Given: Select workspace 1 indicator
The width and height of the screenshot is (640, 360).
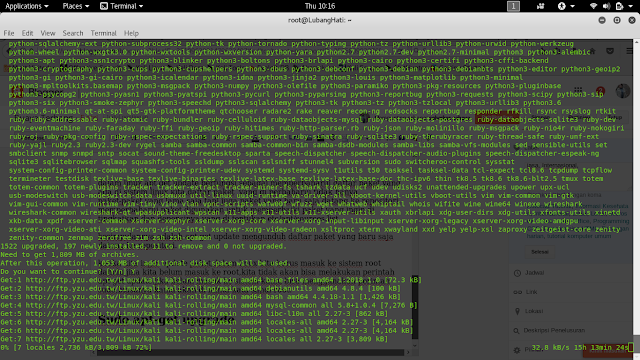Looking at the screenshot, I should click(513, 6).
